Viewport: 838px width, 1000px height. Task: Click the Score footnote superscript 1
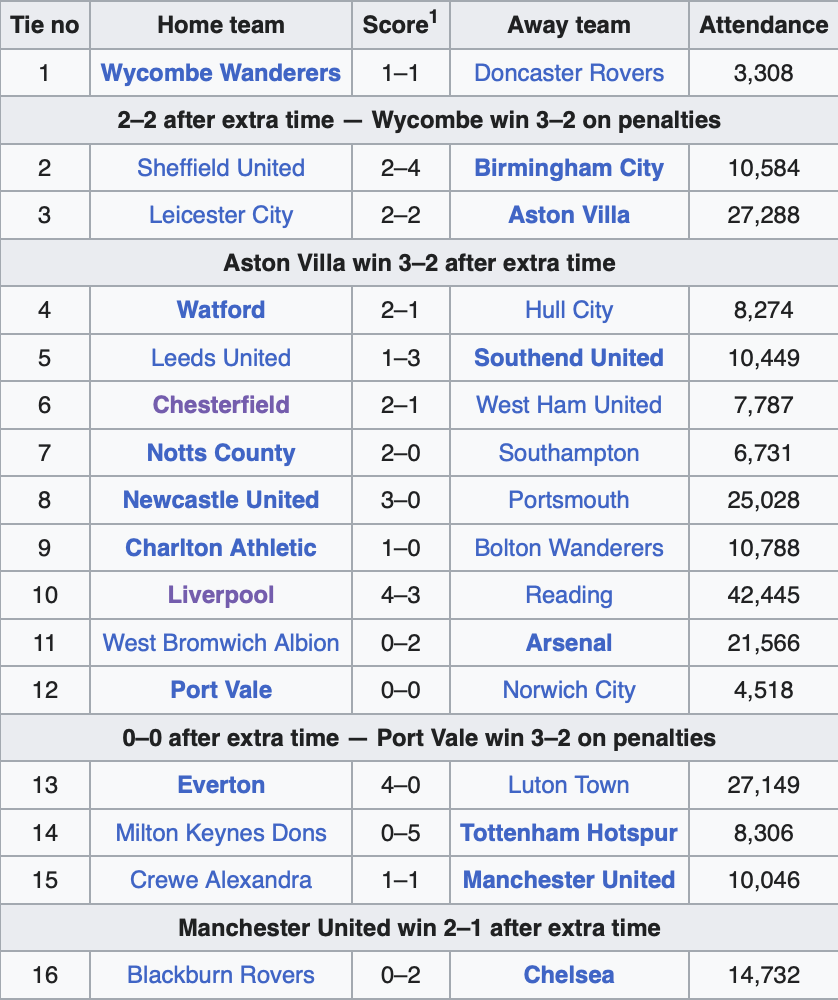434,17
